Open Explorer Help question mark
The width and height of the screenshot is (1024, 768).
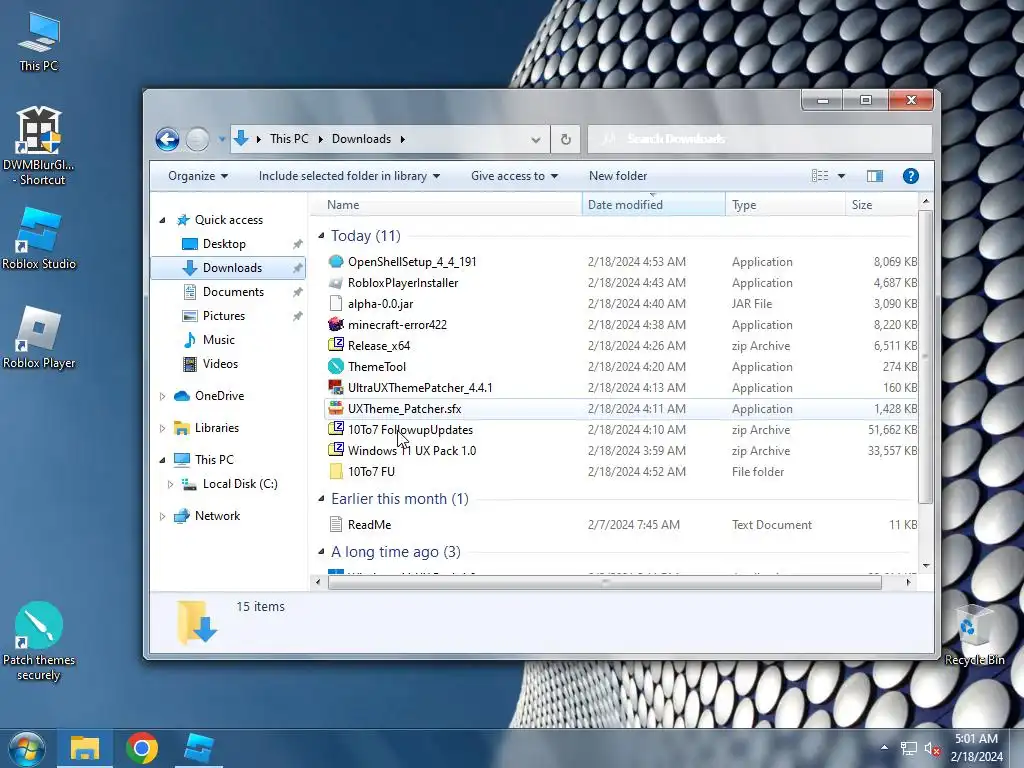(x=910, y=176)
